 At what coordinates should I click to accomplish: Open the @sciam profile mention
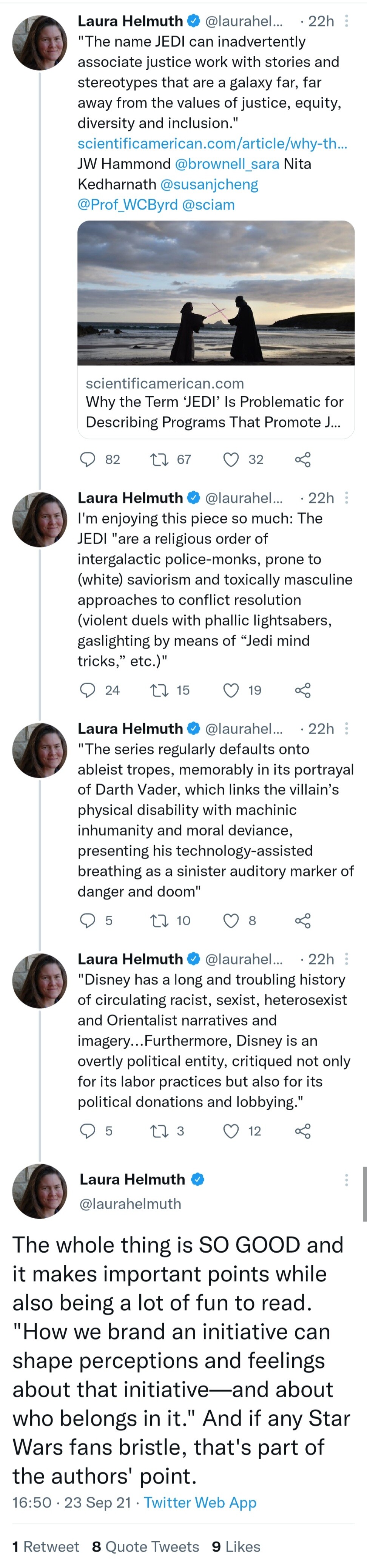[208, 205]
